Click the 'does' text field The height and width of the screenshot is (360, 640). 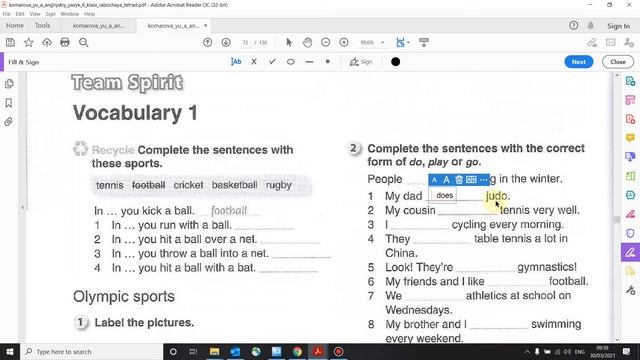click(444, 196)
